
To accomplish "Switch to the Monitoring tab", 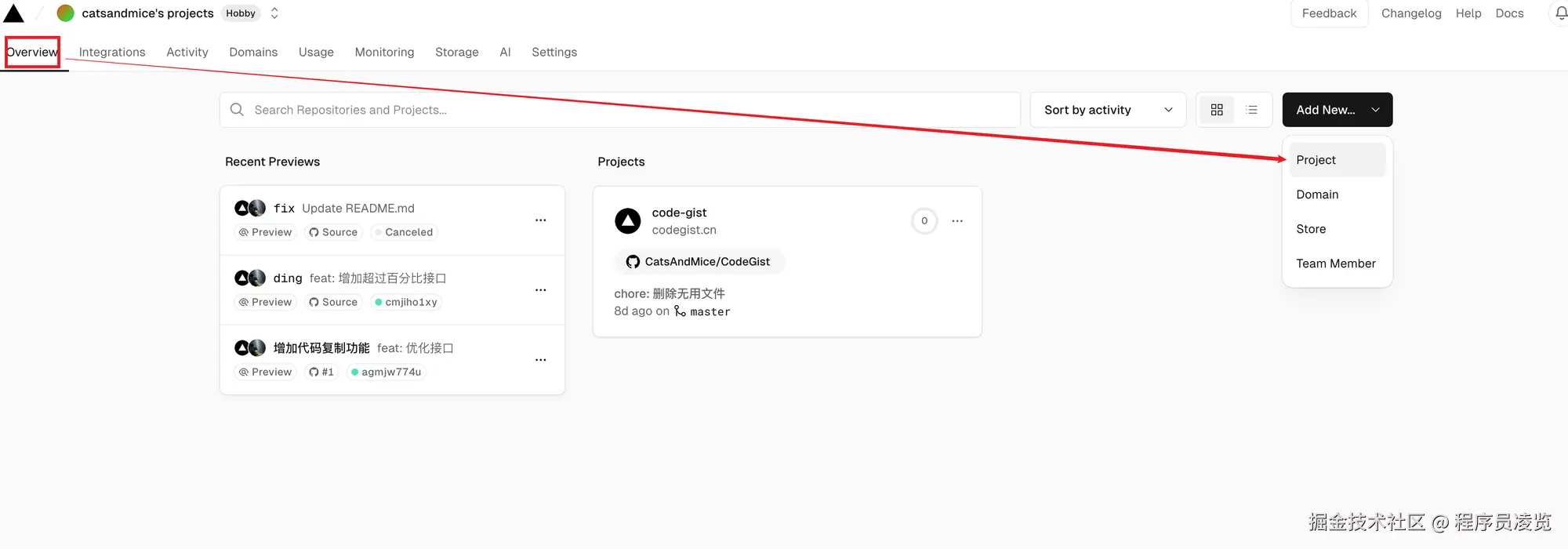I will click(384, 52).
